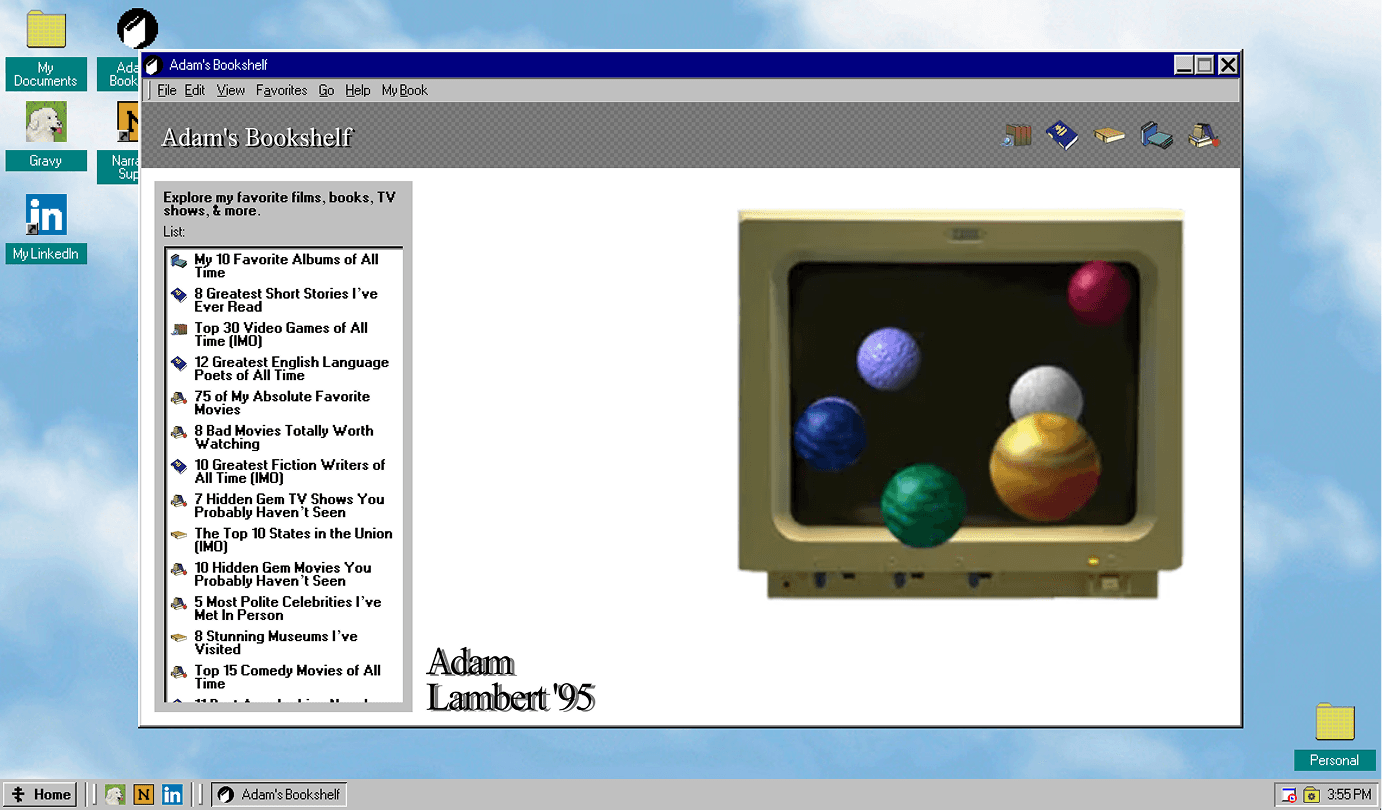Open 10 Hidden Gem Movies list
This screenshot has width=1382, height=810.
(285, 574)
